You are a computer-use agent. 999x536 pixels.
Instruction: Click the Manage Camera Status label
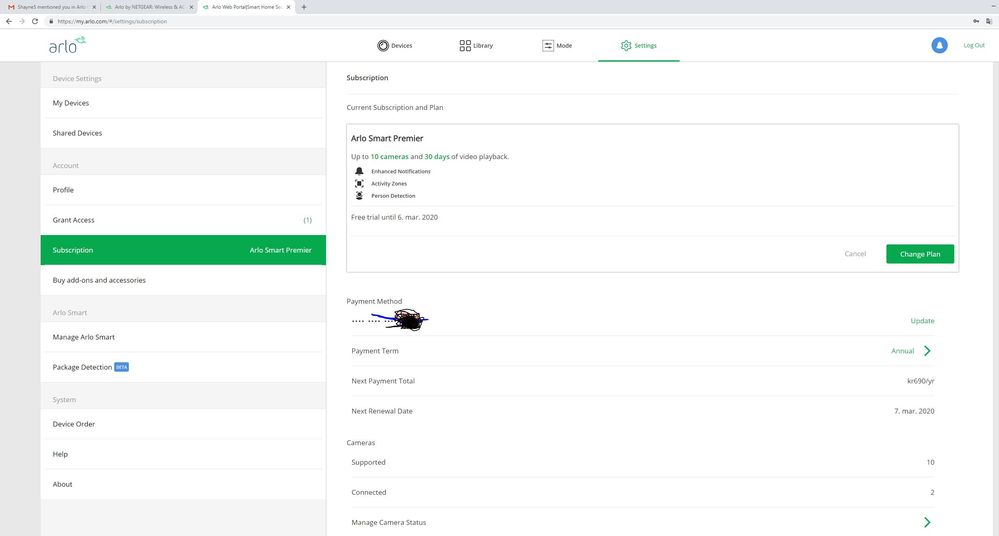tap(389, 523)
